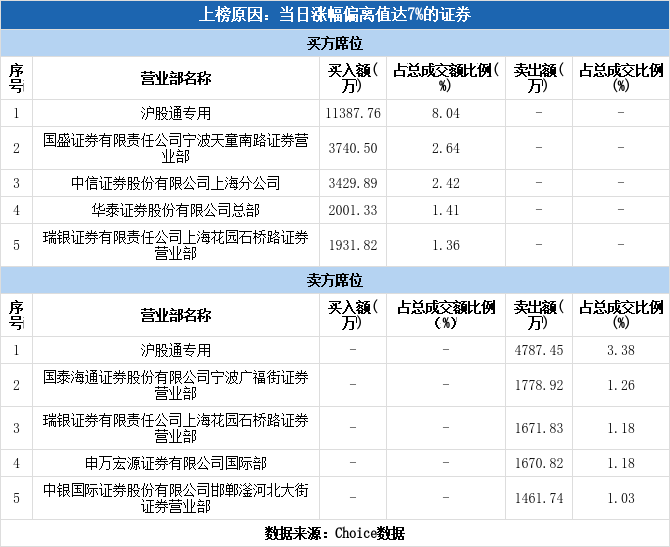The image size is (670, 547).
Task: Select 中信证券股份有限公司上海分公司 row
Action: [x=176, y=183]
